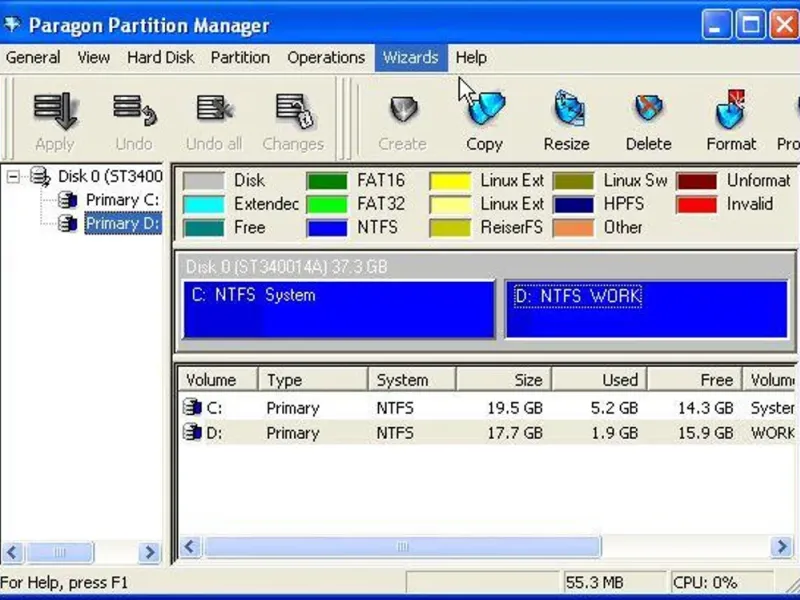Click the gray Disk legend swatch

[x=204, y=181]
